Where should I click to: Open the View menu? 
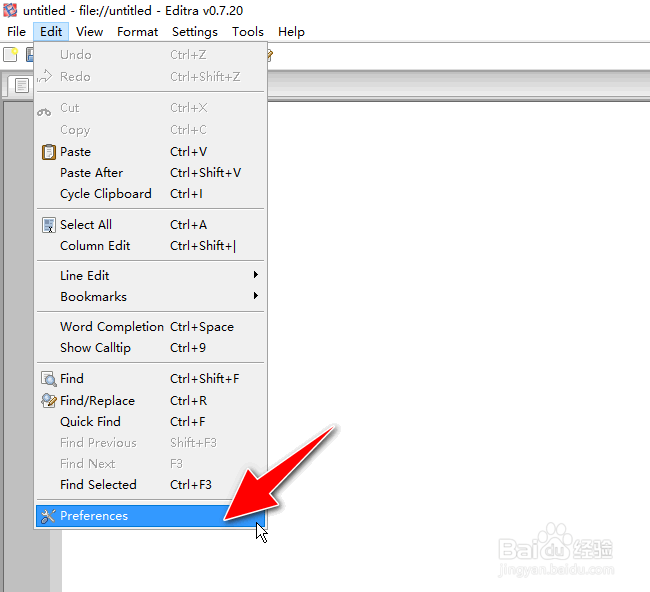pyautogui.click(x=89, y=32)
